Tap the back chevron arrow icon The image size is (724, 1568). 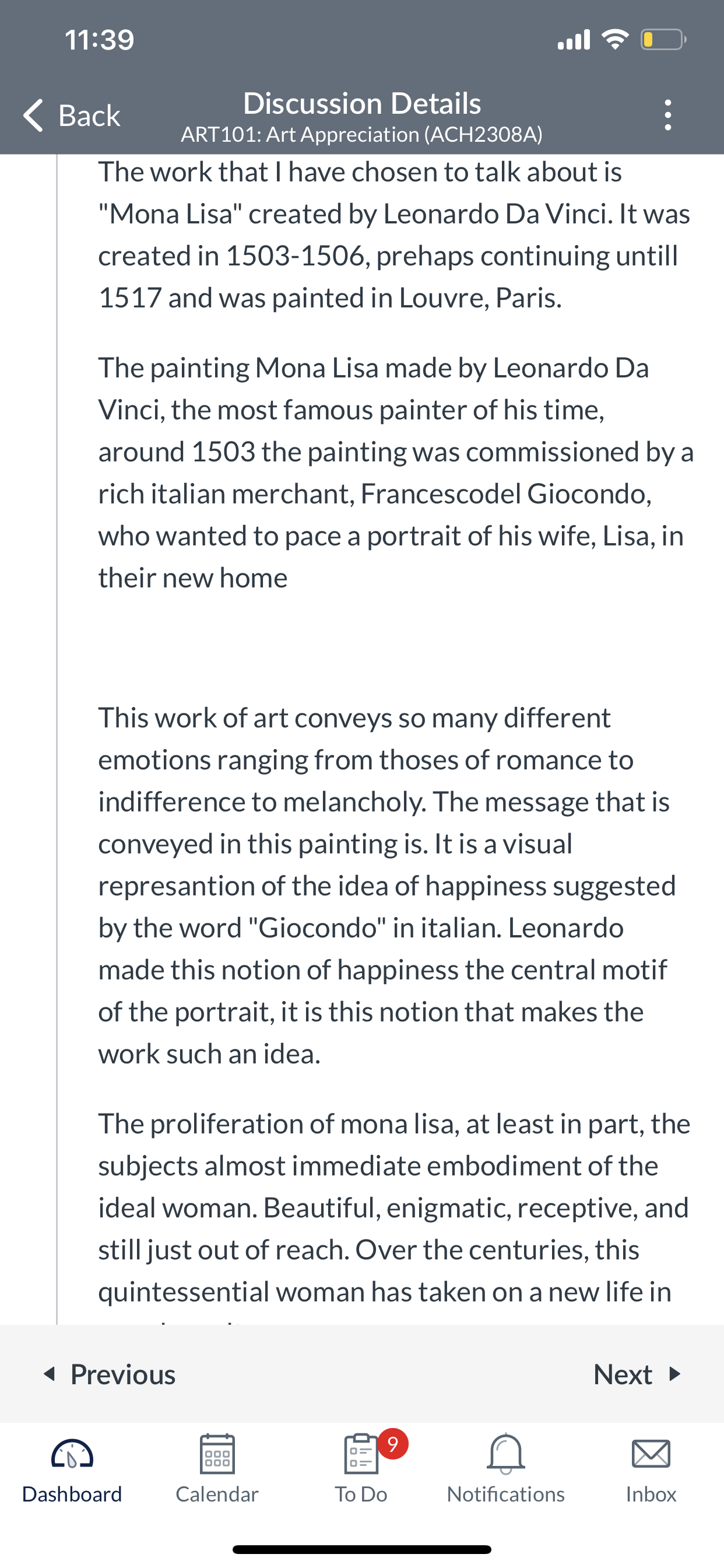coord(33,115)
